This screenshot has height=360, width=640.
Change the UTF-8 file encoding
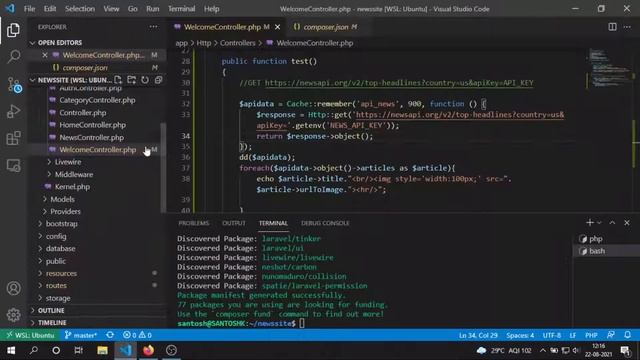(551, 335)
